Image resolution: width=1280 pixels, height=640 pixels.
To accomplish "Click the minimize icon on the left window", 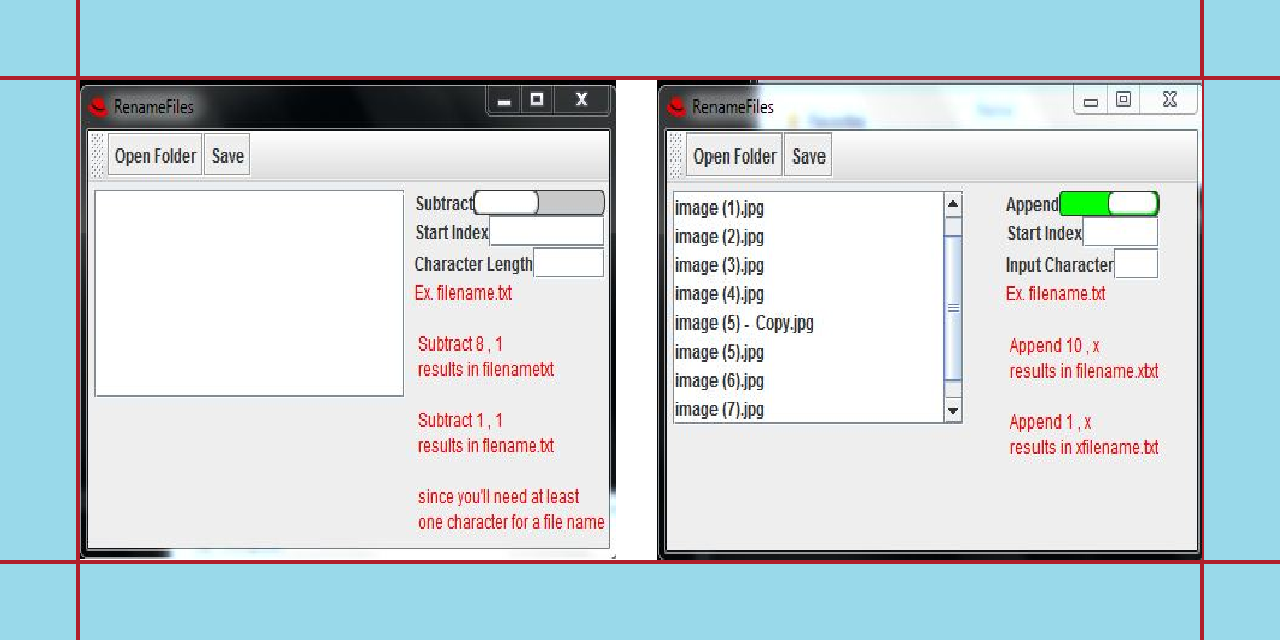I will click(504, 100).
